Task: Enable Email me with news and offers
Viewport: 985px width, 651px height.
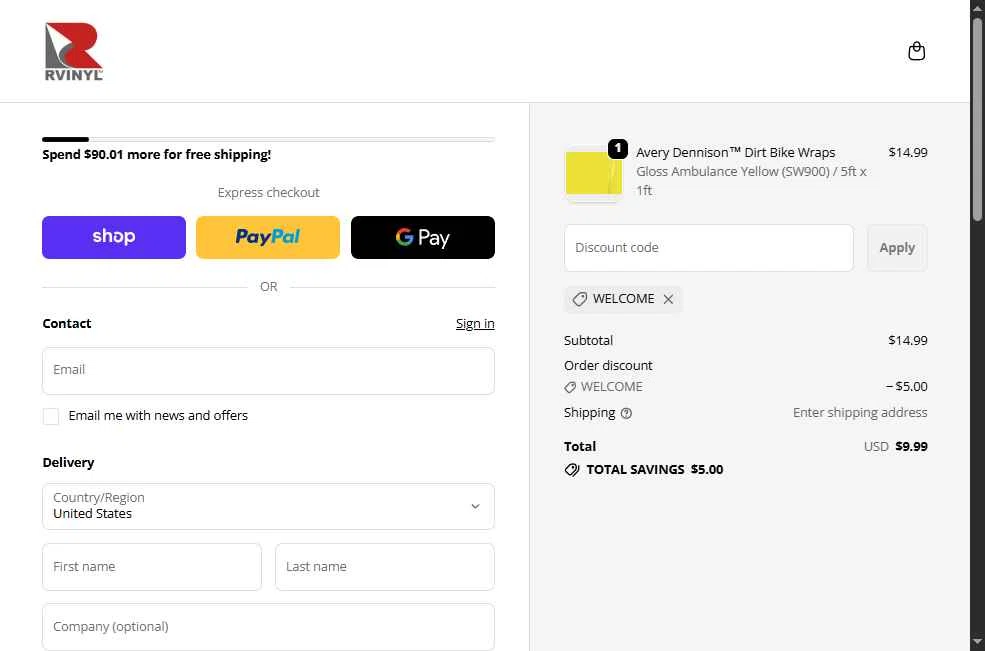Action: point(51,416)
